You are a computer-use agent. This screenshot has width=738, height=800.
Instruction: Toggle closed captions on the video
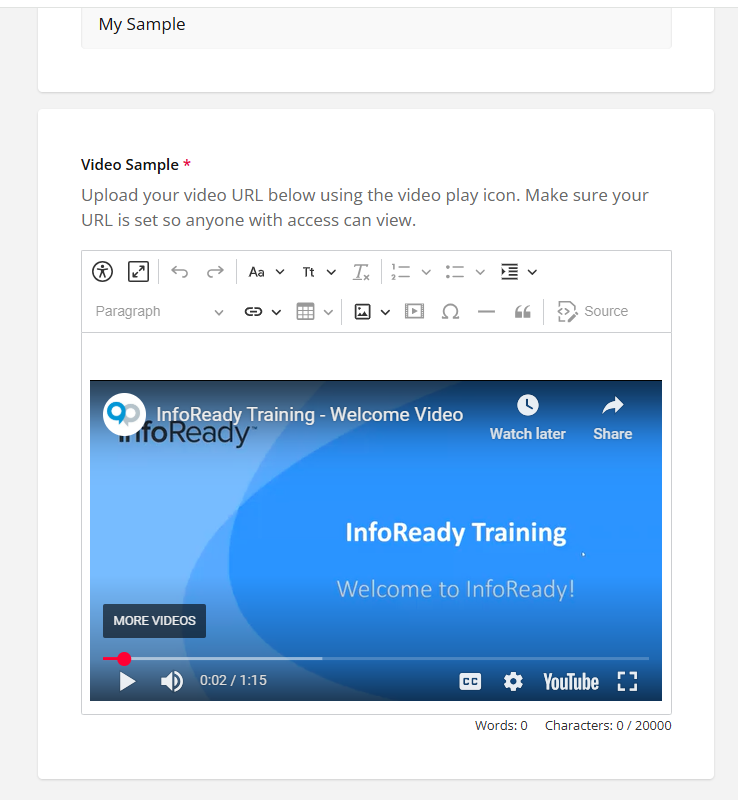[x=470, y=682]
